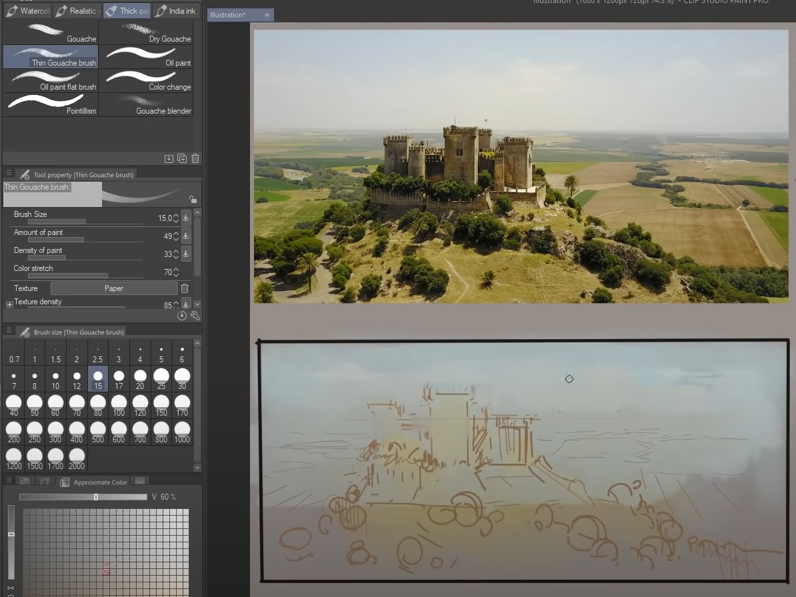Open sub tool detail wrench icon

pyautogui.click(x=195, y=316)
